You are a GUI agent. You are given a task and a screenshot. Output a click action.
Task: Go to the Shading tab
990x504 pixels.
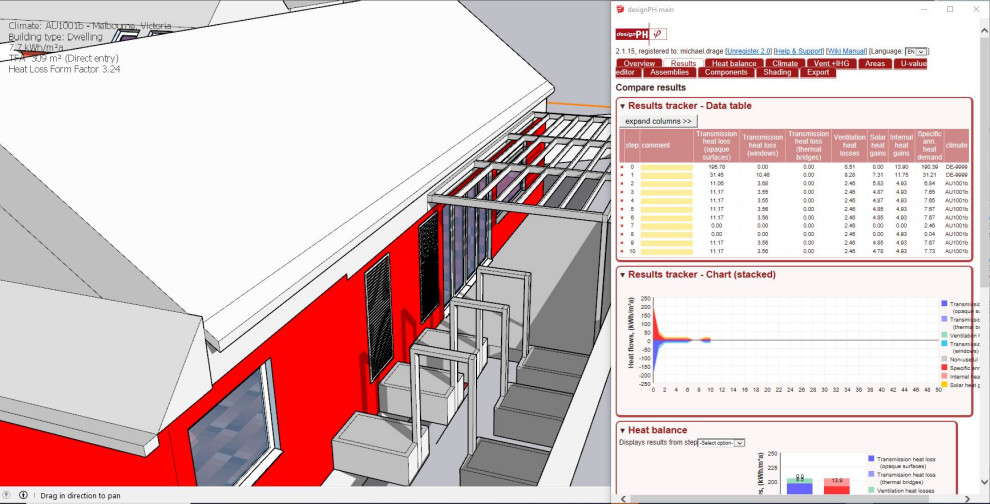(x=776, y=72)
